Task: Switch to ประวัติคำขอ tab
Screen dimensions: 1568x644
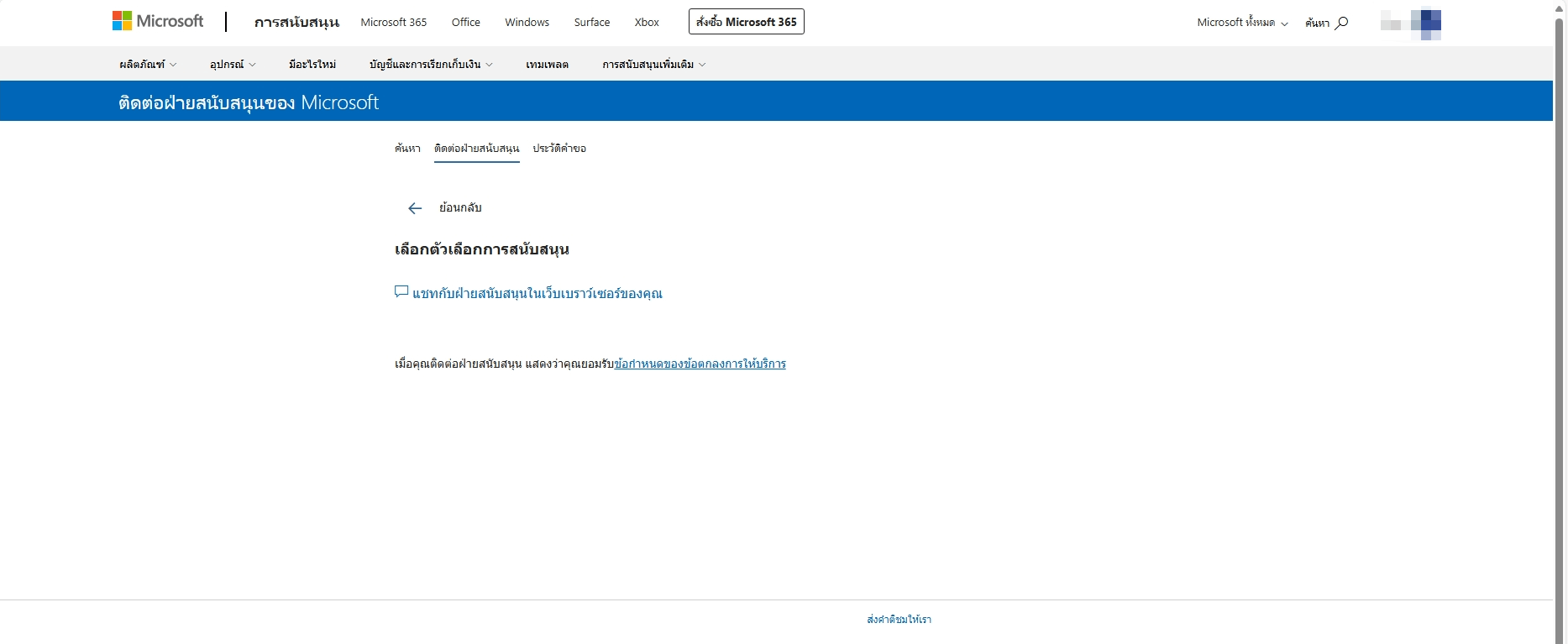Action: pos(559,149)
